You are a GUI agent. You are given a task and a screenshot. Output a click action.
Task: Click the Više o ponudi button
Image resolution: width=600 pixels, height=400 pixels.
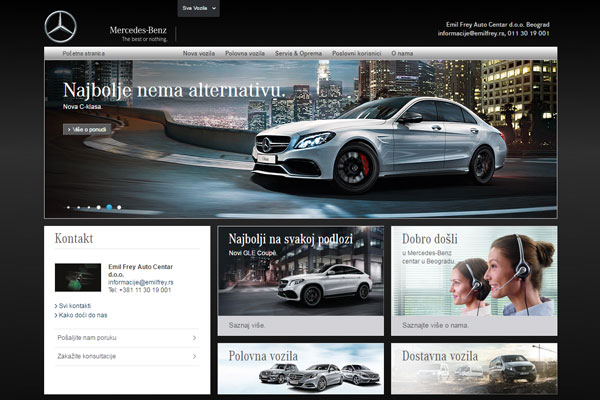(87, 129)
